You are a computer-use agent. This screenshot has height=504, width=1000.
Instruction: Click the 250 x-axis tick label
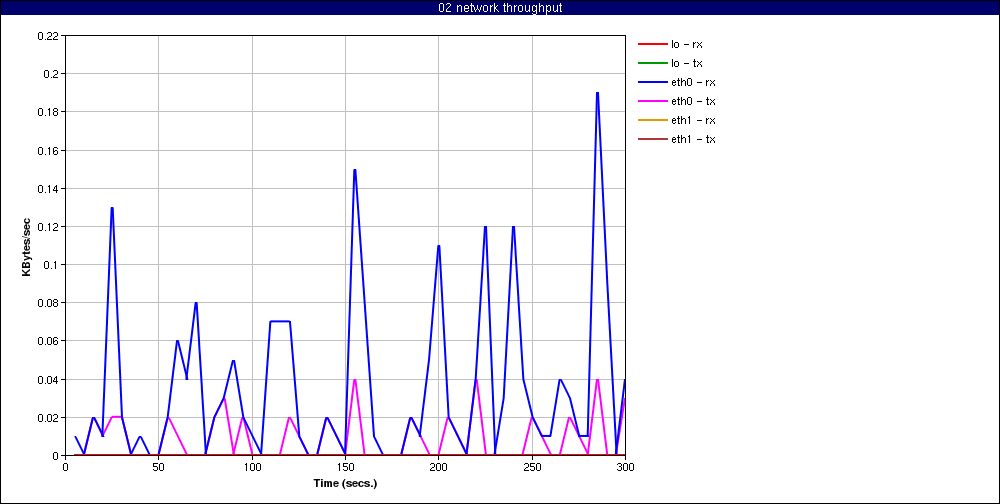coord(532,467)
